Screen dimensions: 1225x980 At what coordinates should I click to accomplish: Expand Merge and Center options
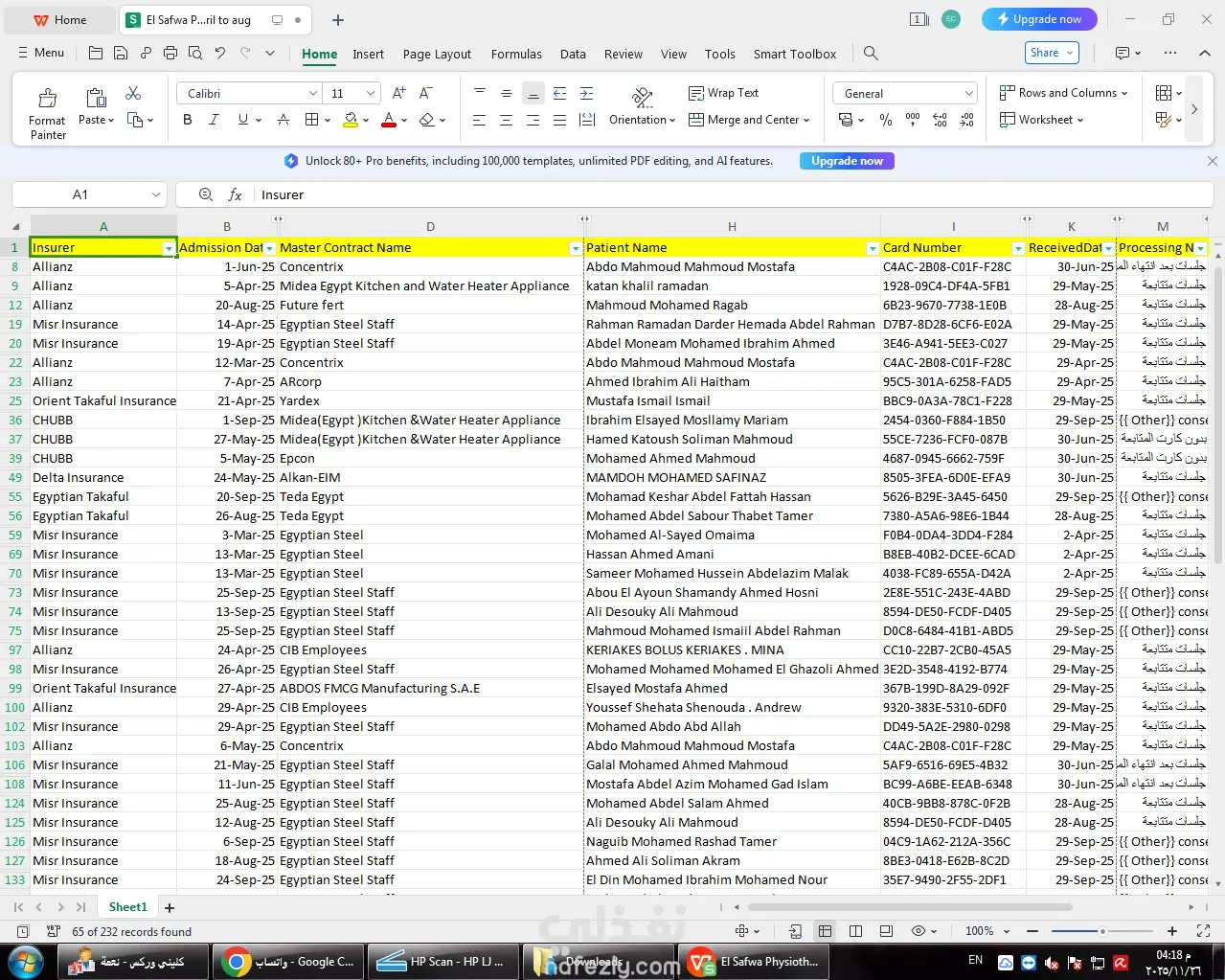click(x=806, y=120)
